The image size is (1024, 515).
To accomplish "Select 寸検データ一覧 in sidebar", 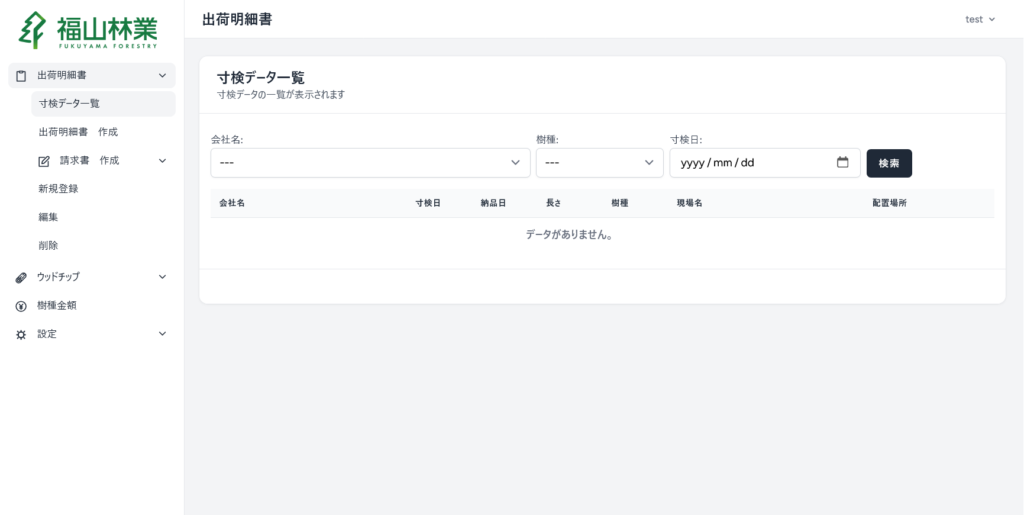I will [103, 104].
